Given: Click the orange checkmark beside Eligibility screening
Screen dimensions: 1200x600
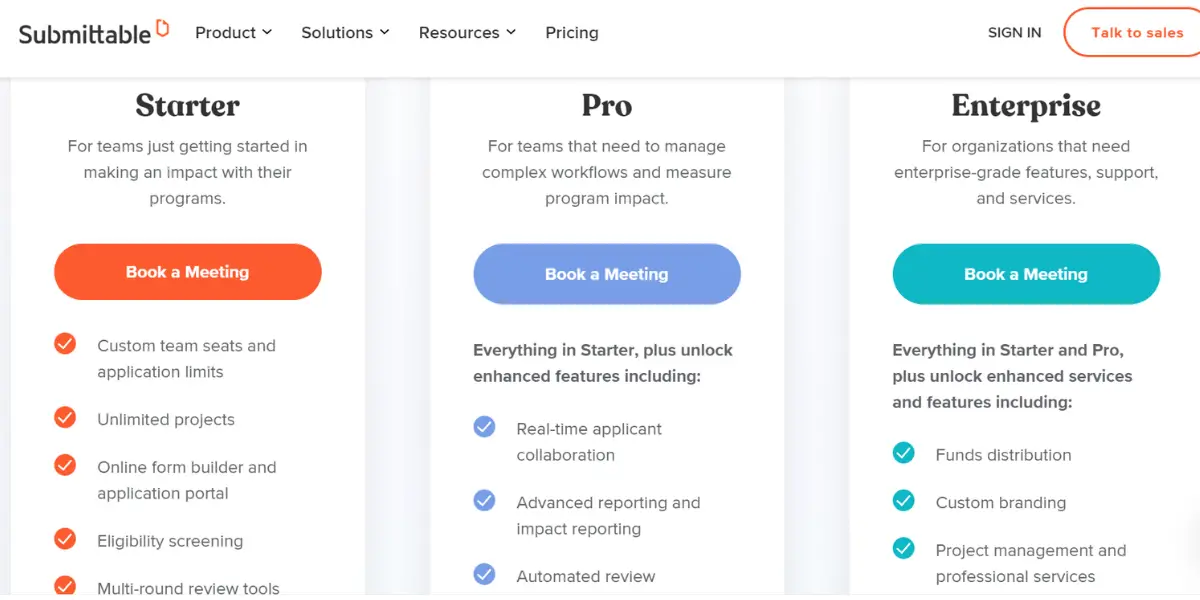Looking at the screenshot, I should coord(65,539).
